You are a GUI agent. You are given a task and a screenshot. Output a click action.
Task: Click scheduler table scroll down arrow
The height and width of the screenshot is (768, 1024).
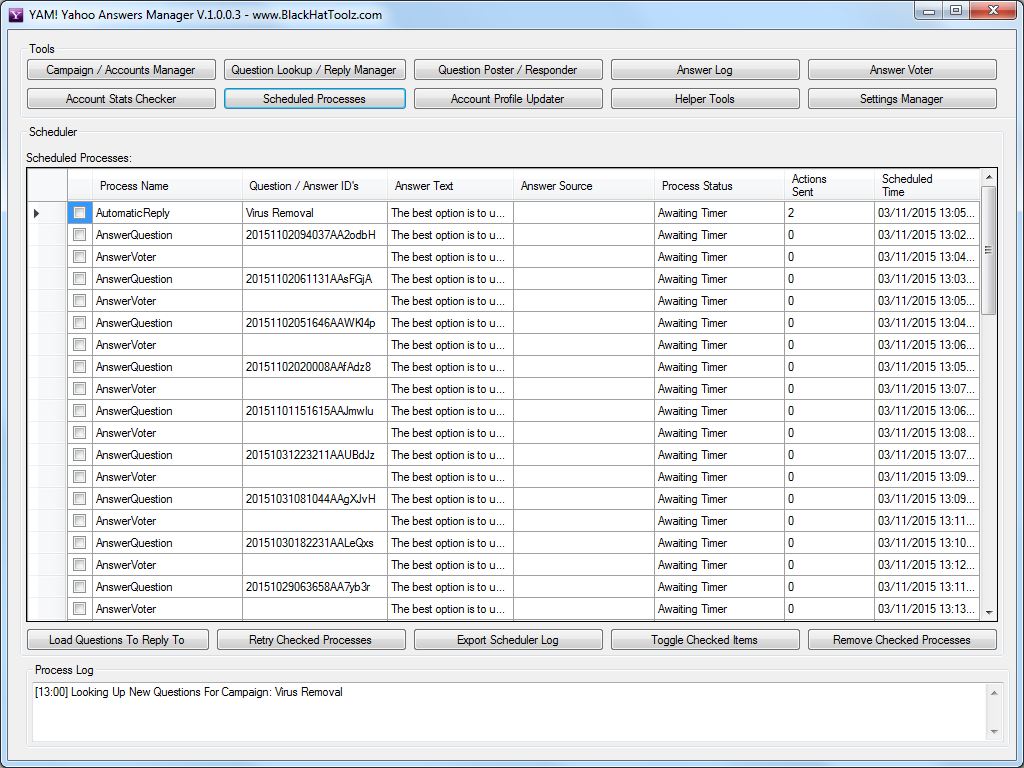[x=988, y=613]
